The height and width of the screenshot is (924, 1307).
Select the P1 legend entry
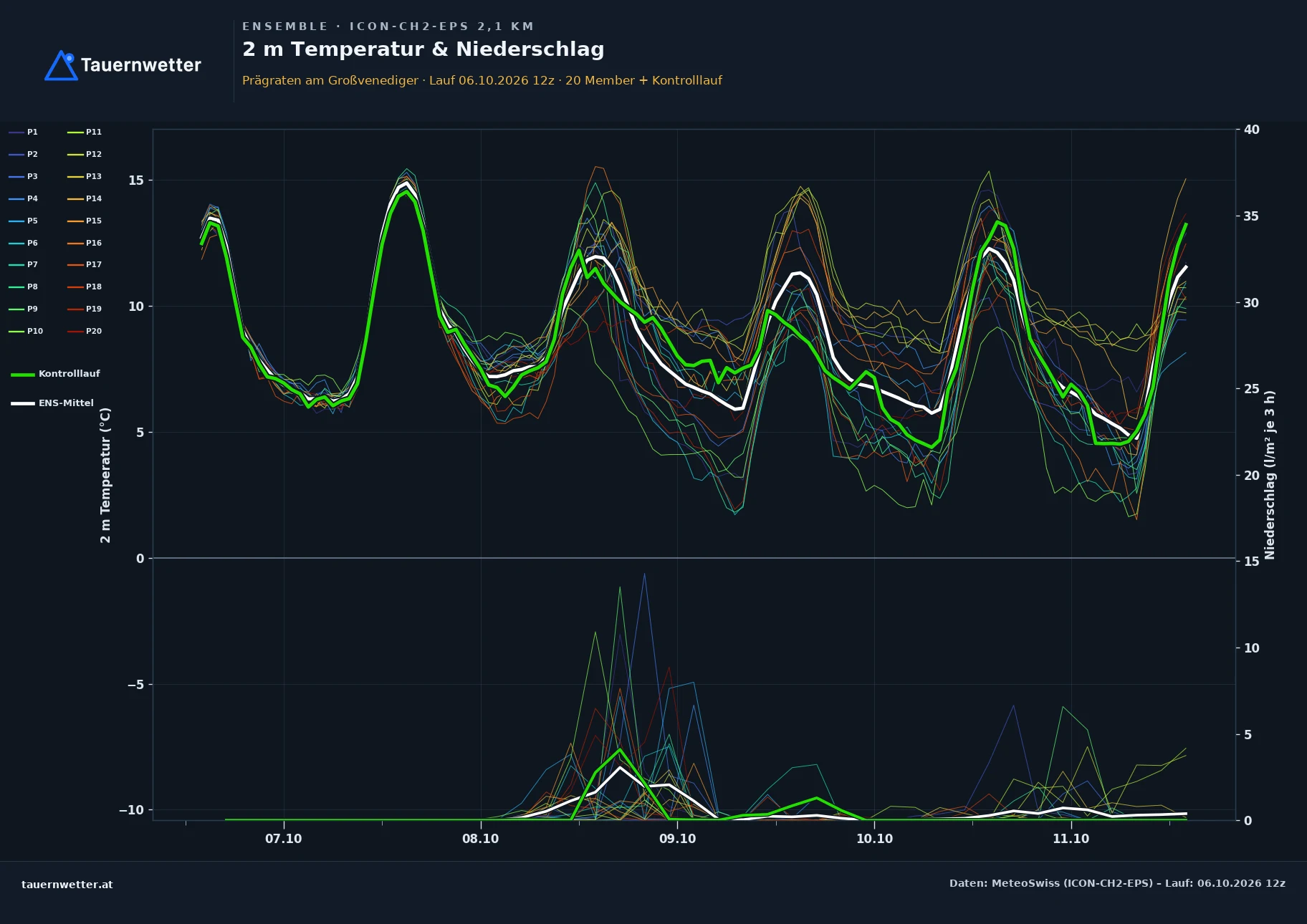(x=24, y=132)
